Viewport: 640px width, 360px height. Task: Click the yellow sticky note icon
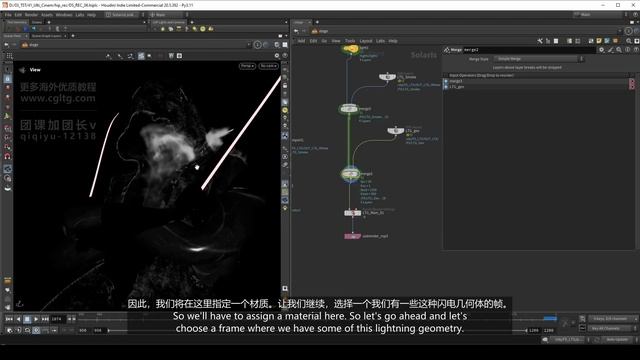click(599, 41)
